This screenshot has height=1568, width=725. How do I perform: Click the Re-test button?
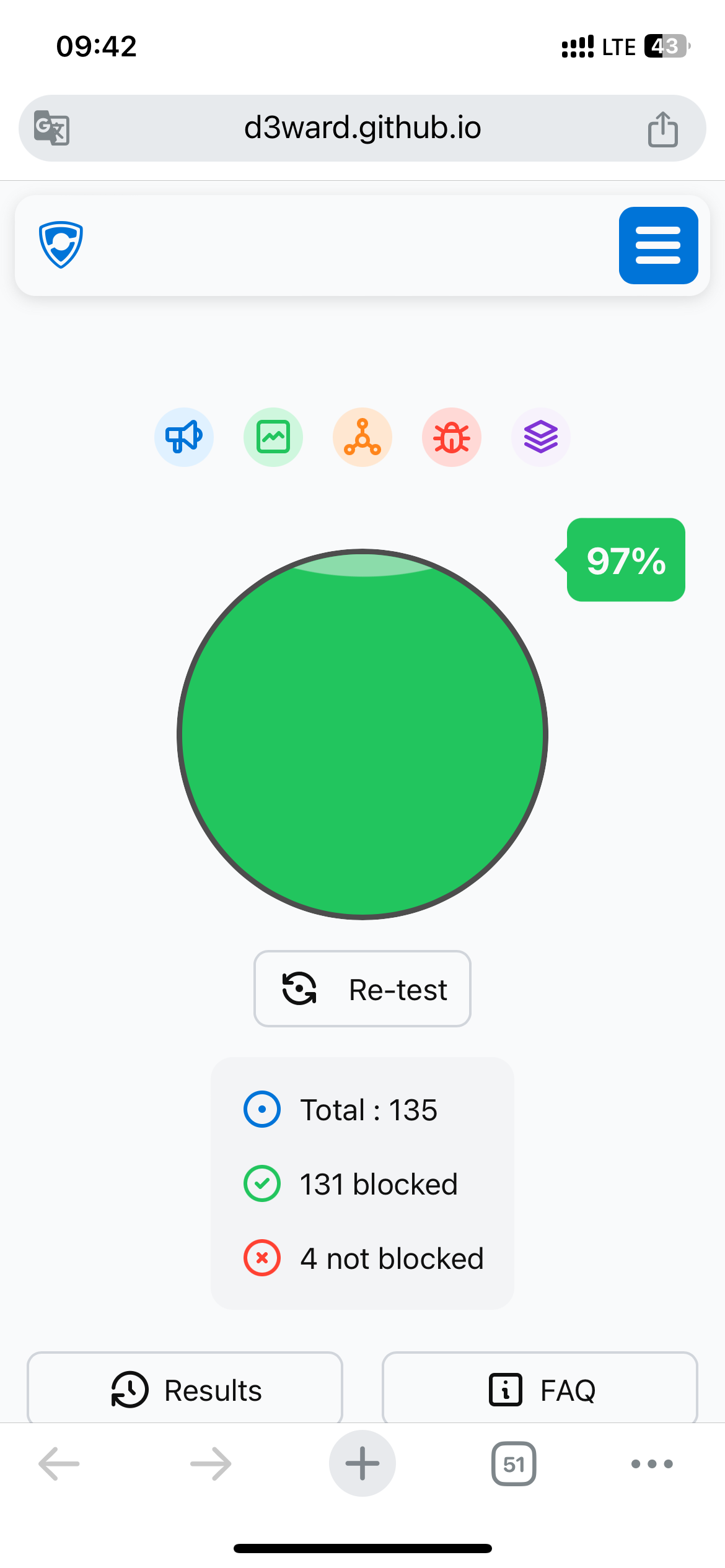[362, 988]
